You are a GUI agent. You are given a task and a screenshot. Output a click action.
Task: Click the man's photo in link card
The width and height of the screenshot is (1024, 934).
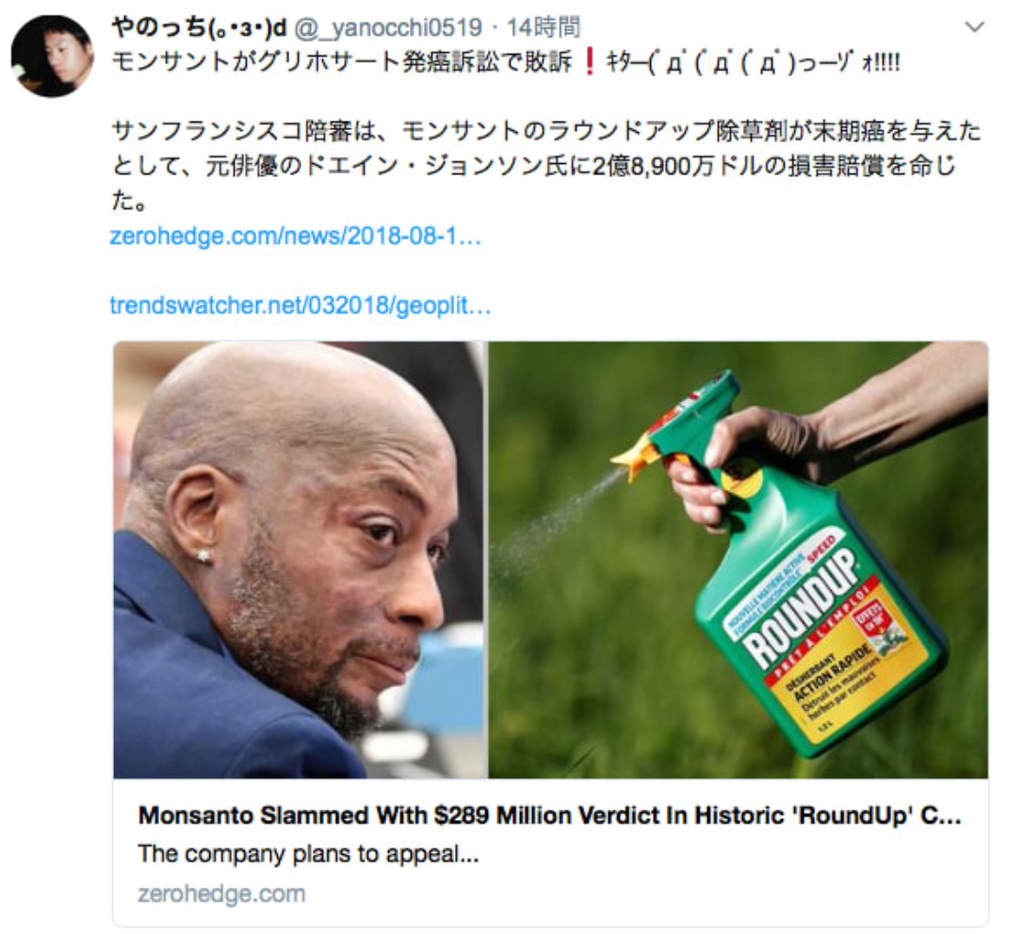click(300, 560)
